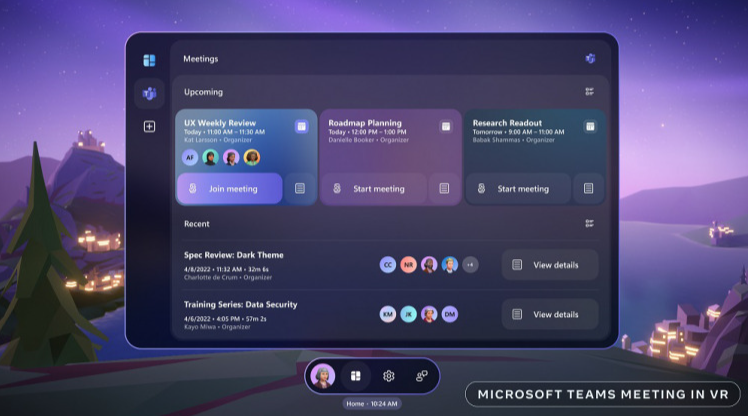
Task: Click the Meetings panel title
Action: pyautogui.click(x=200, y=59)
